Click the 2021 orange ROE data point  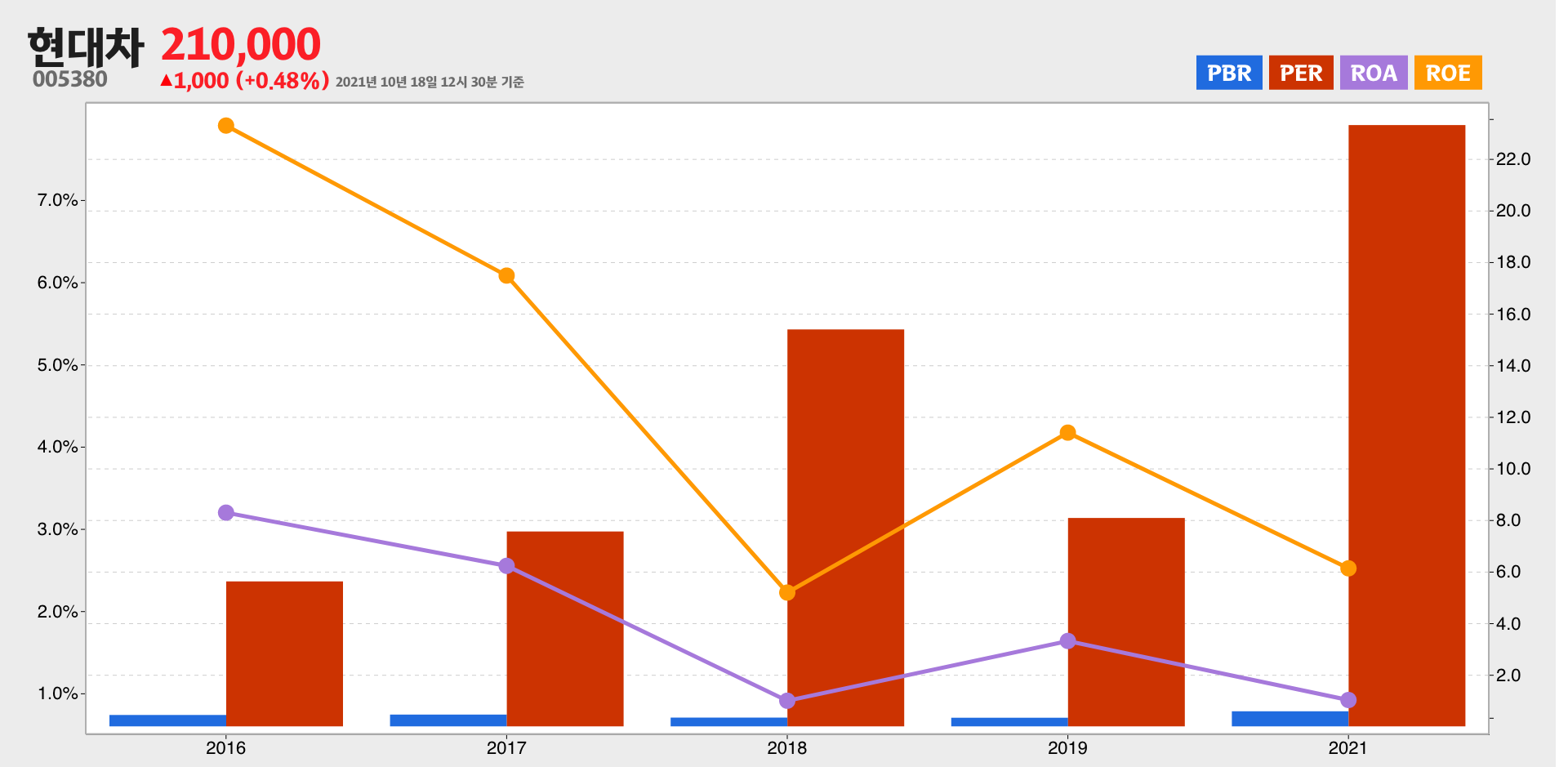click(1348, 569)
